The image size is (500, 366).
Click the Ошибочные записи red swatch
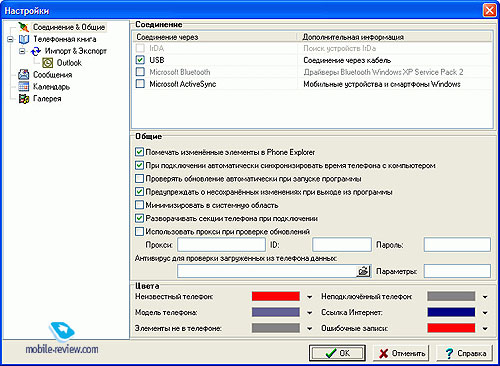click(x=451, y=328)
